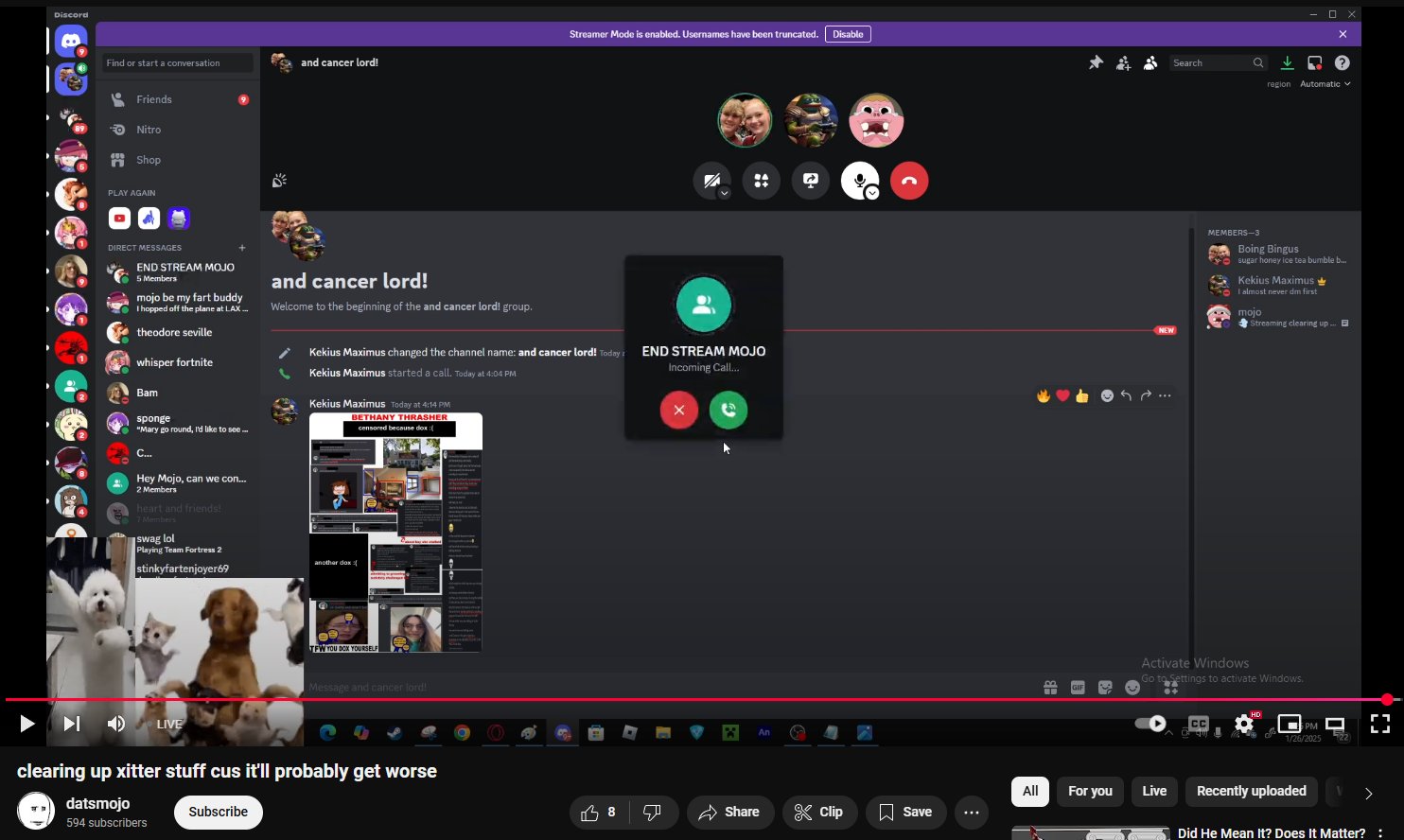Open add reaction smiley on message
Screen dimensions: 1404x840
pos(1107,395)
